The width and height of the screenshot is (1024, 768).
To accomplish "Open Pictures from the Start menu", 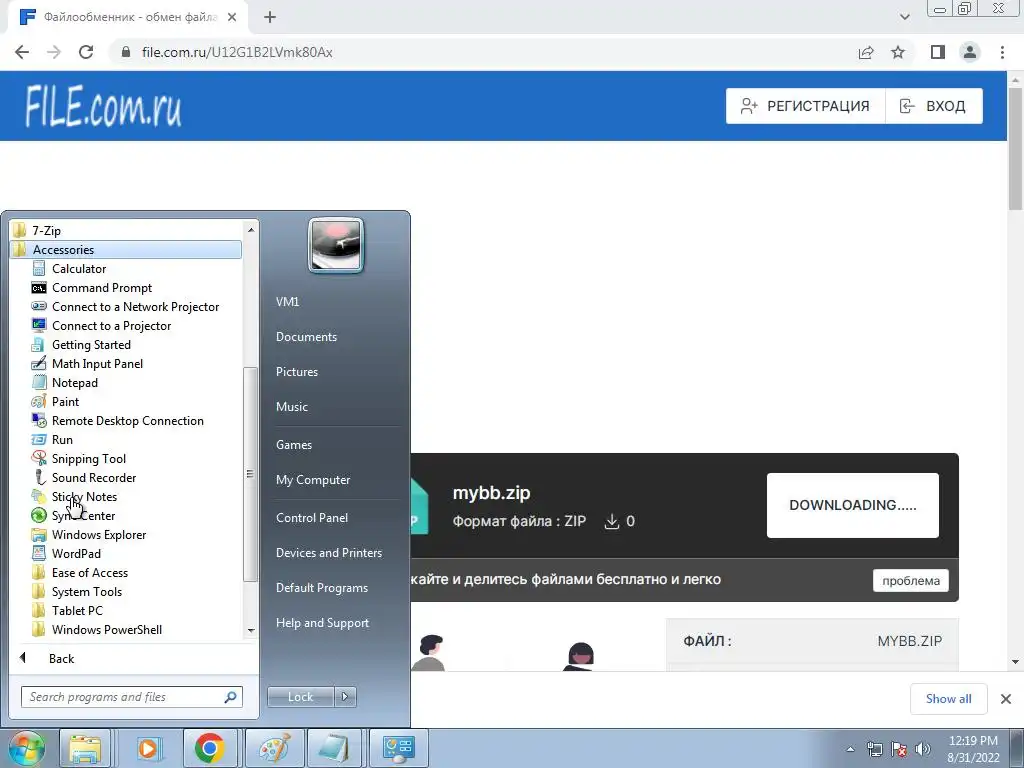I will coord(296,372).
